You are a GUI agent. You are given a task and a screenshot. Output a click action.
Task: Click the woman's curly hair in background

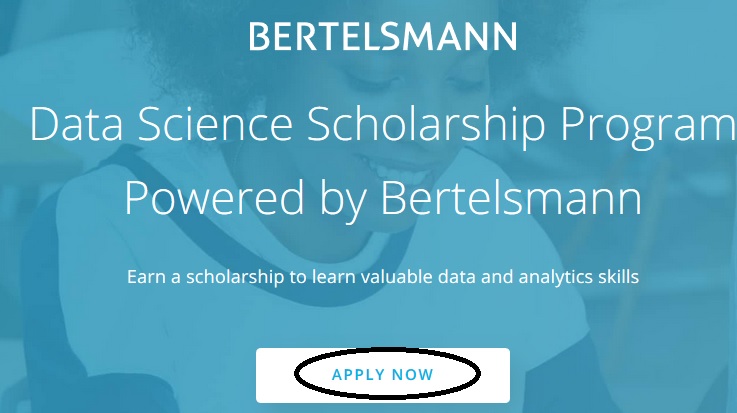[188, 52]
